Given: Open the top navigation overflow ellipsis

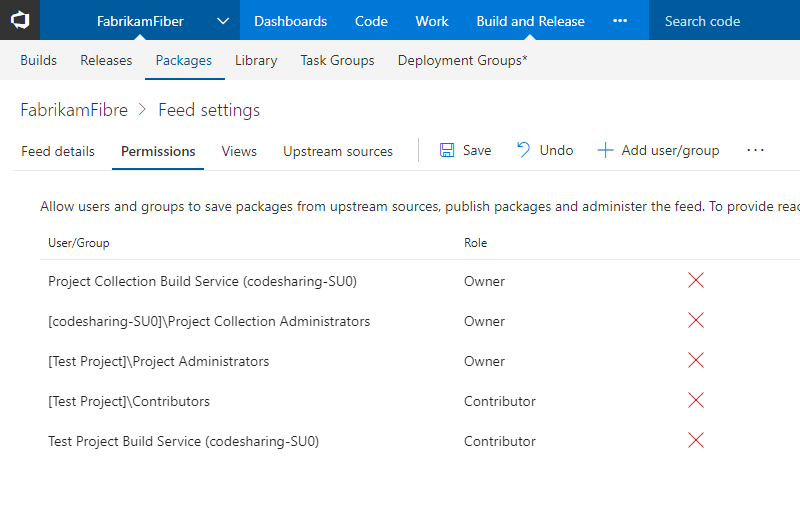Looking at the screenshot, I should pos(620,21).
